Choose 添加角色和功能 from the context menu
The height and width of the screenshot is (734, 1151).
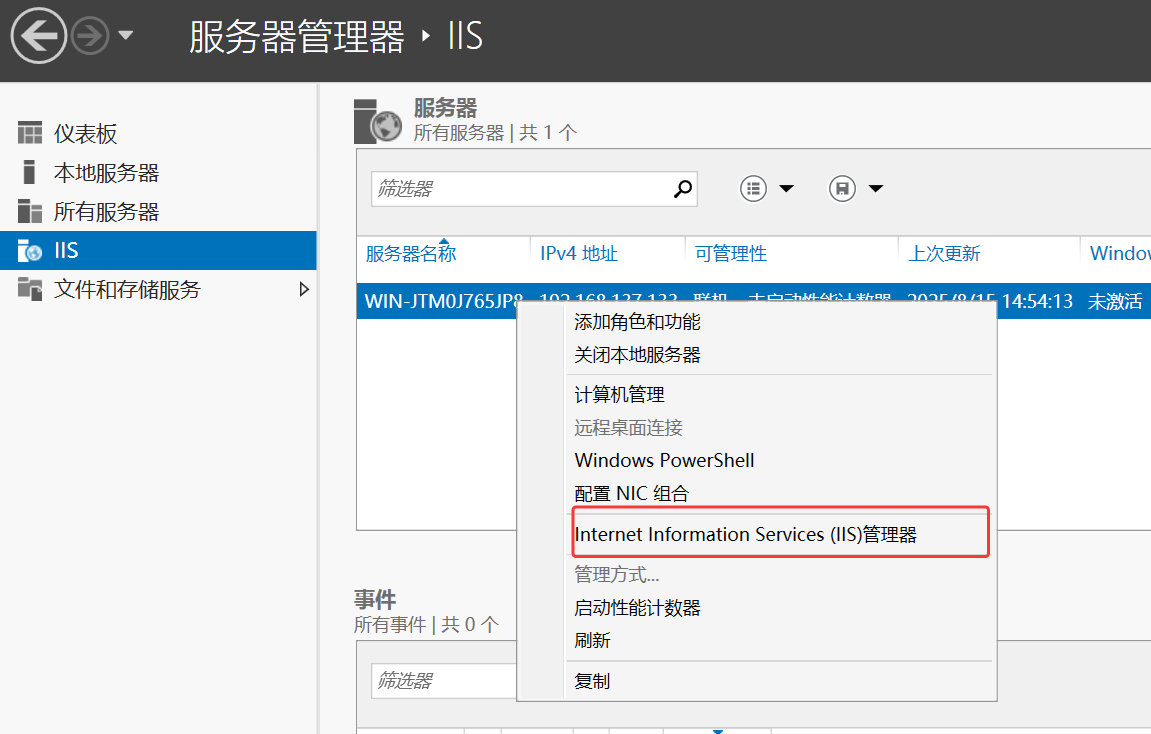tap(637, 322)
